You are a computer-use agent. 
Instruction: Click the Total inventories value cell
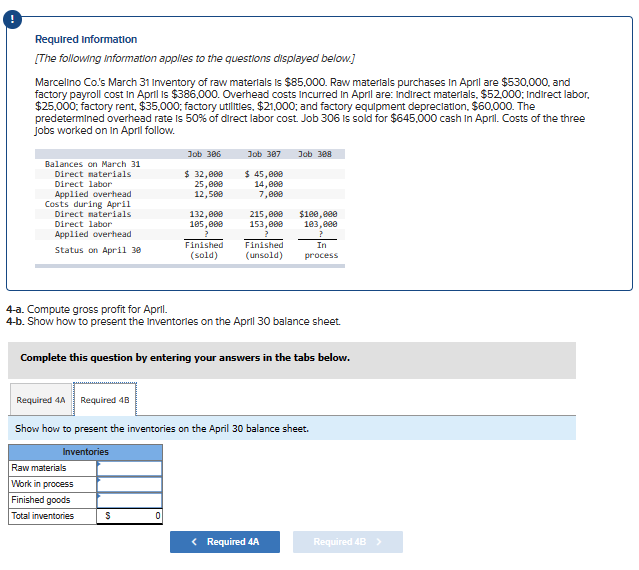tap(129, 516)
